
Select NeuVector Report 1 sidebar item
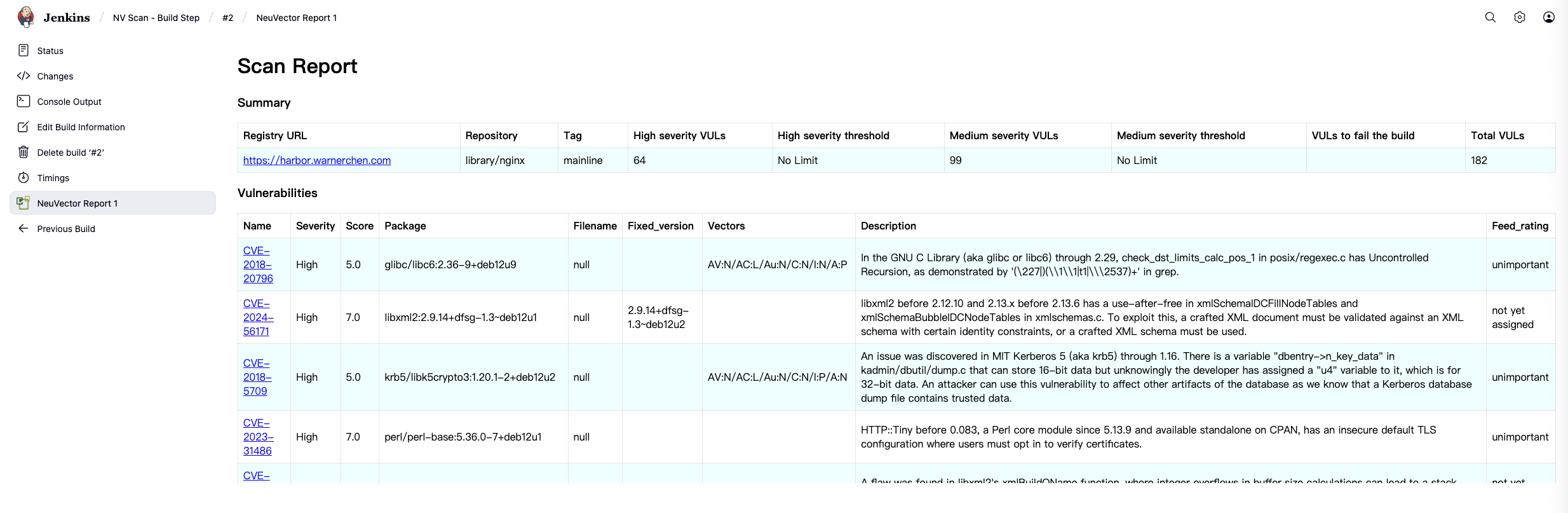[78, 203]
